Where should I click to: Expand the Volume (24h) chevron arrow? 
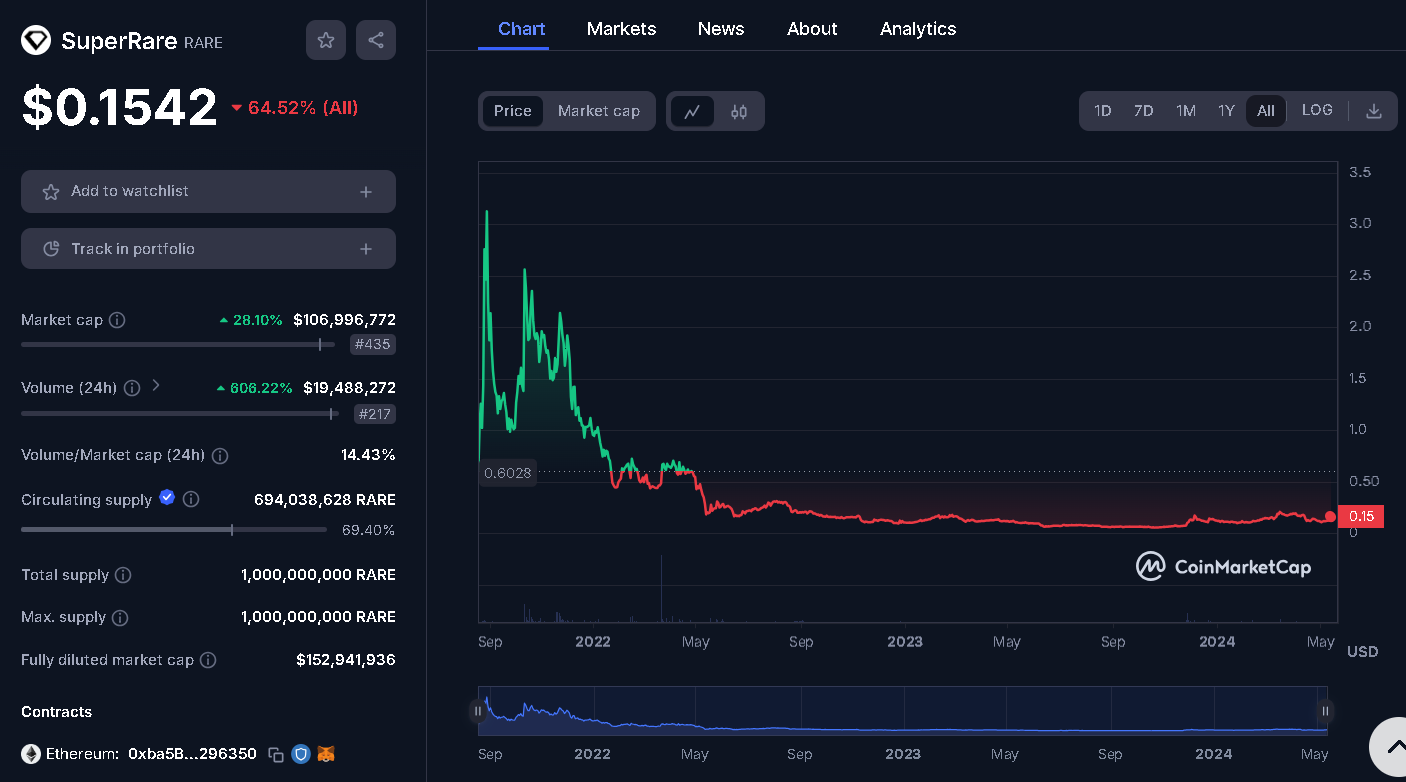[x=156, y=386]
